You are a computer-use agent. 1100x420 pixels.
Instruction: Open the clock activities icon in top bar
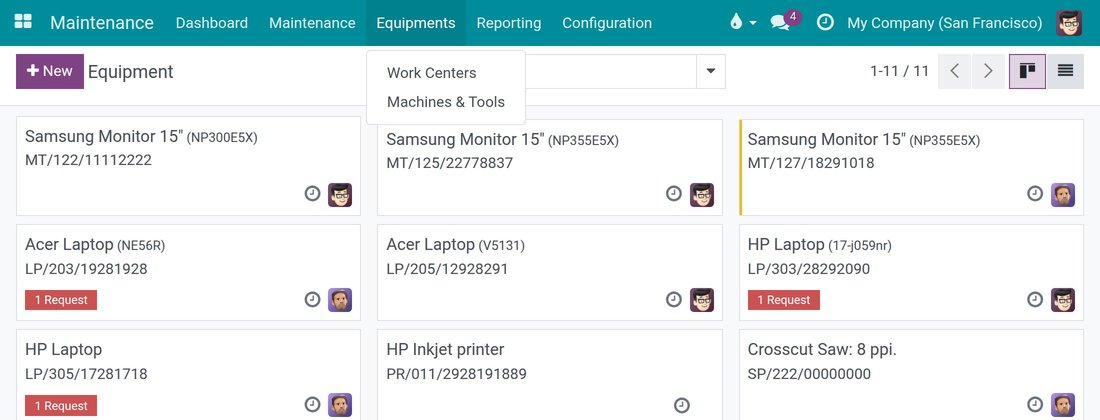tap(826, 22)
